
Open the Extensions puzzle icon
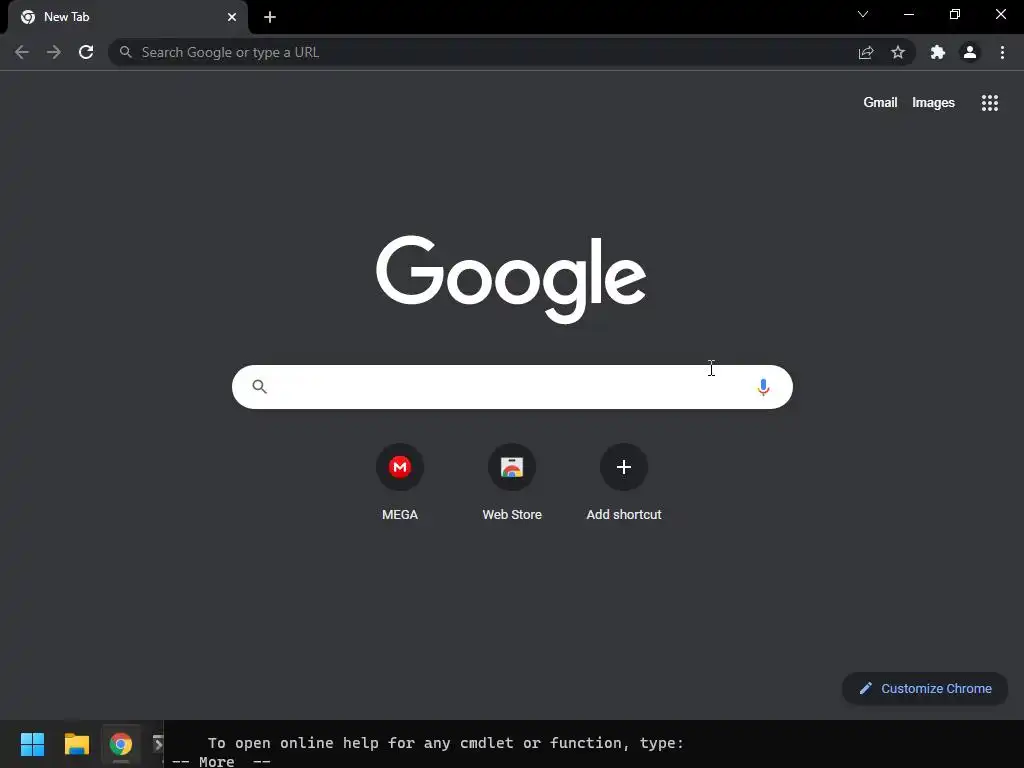coord(938,52)
